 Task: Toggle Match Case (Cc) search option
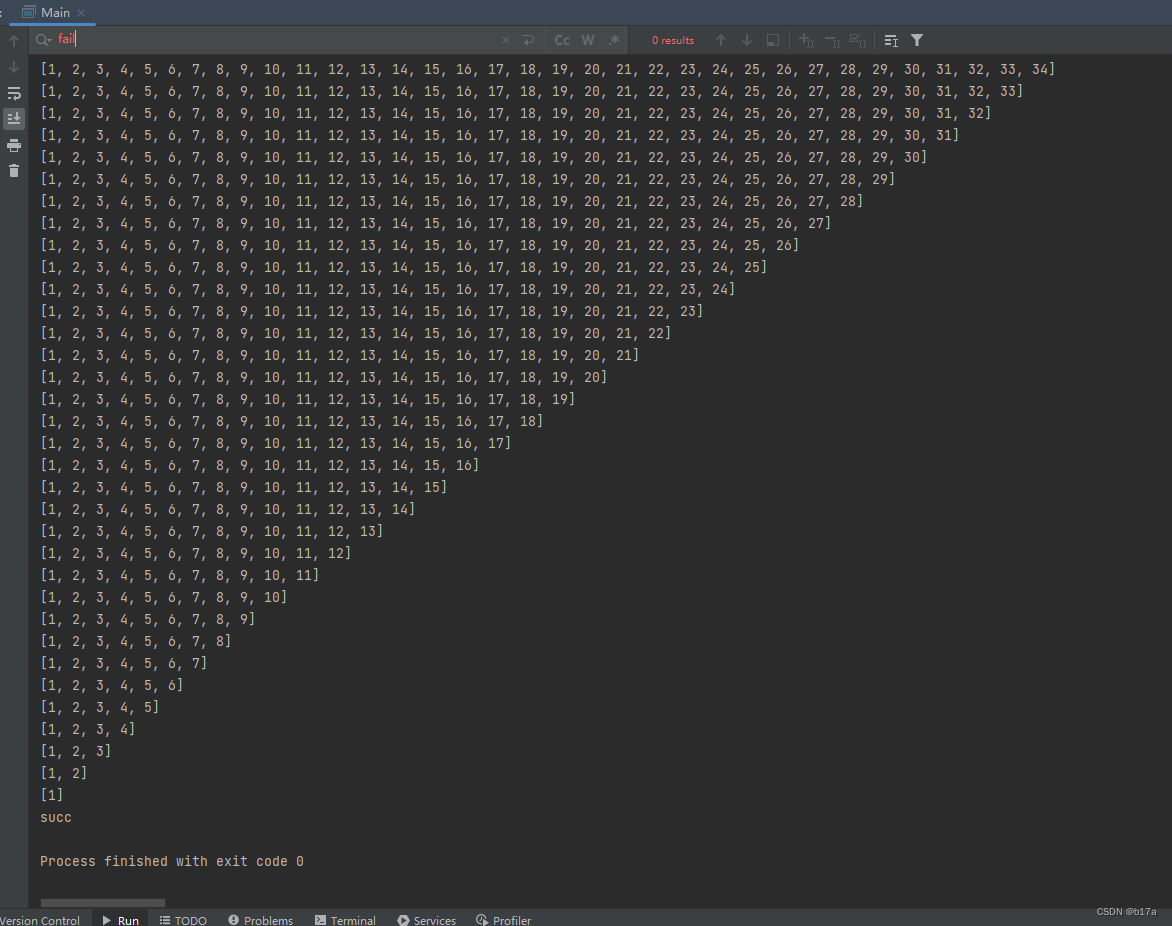(562, 40)
